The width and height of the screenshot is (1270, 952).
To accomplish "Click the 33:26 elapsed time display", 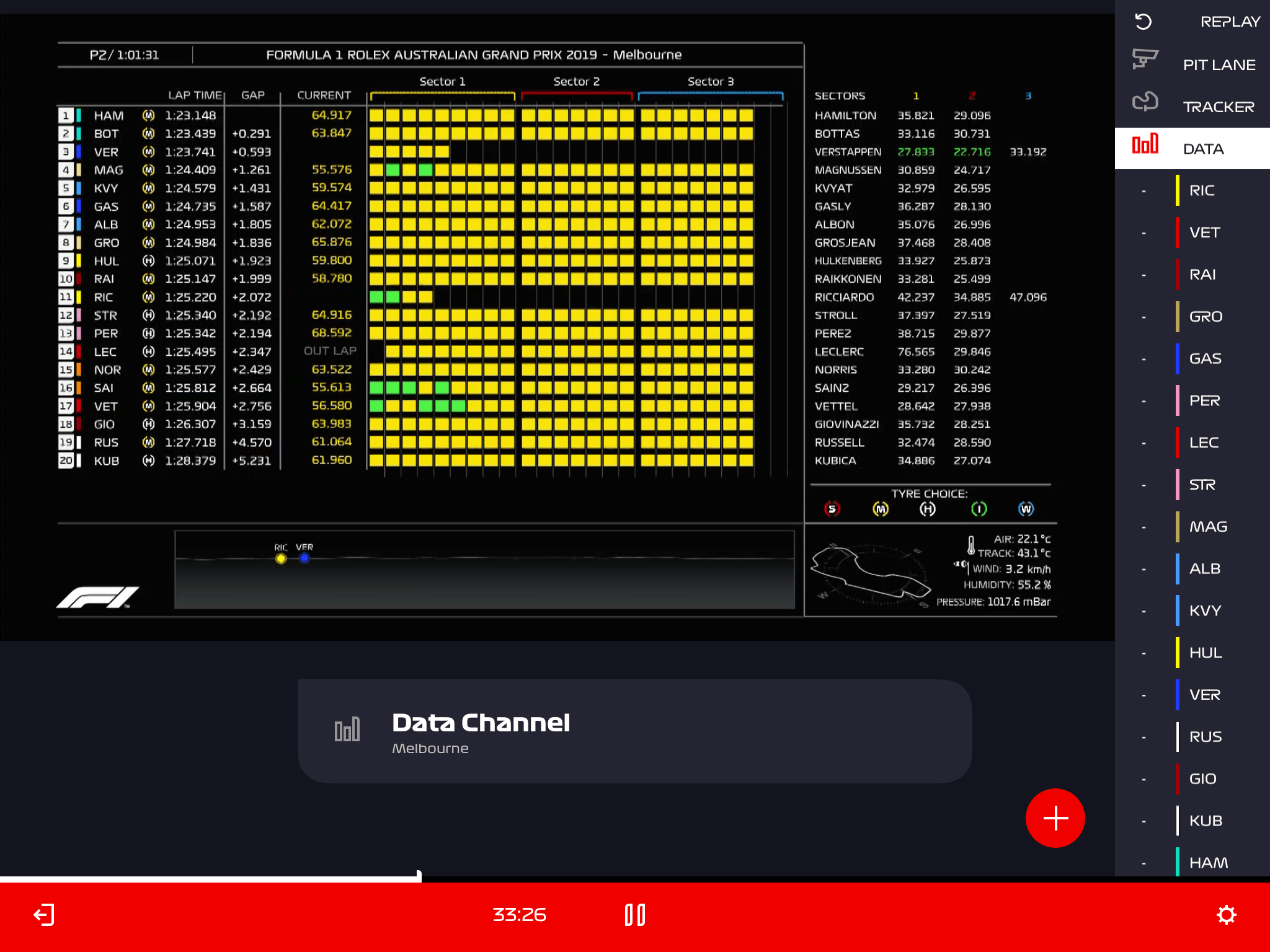I will (x=519, y=915).
